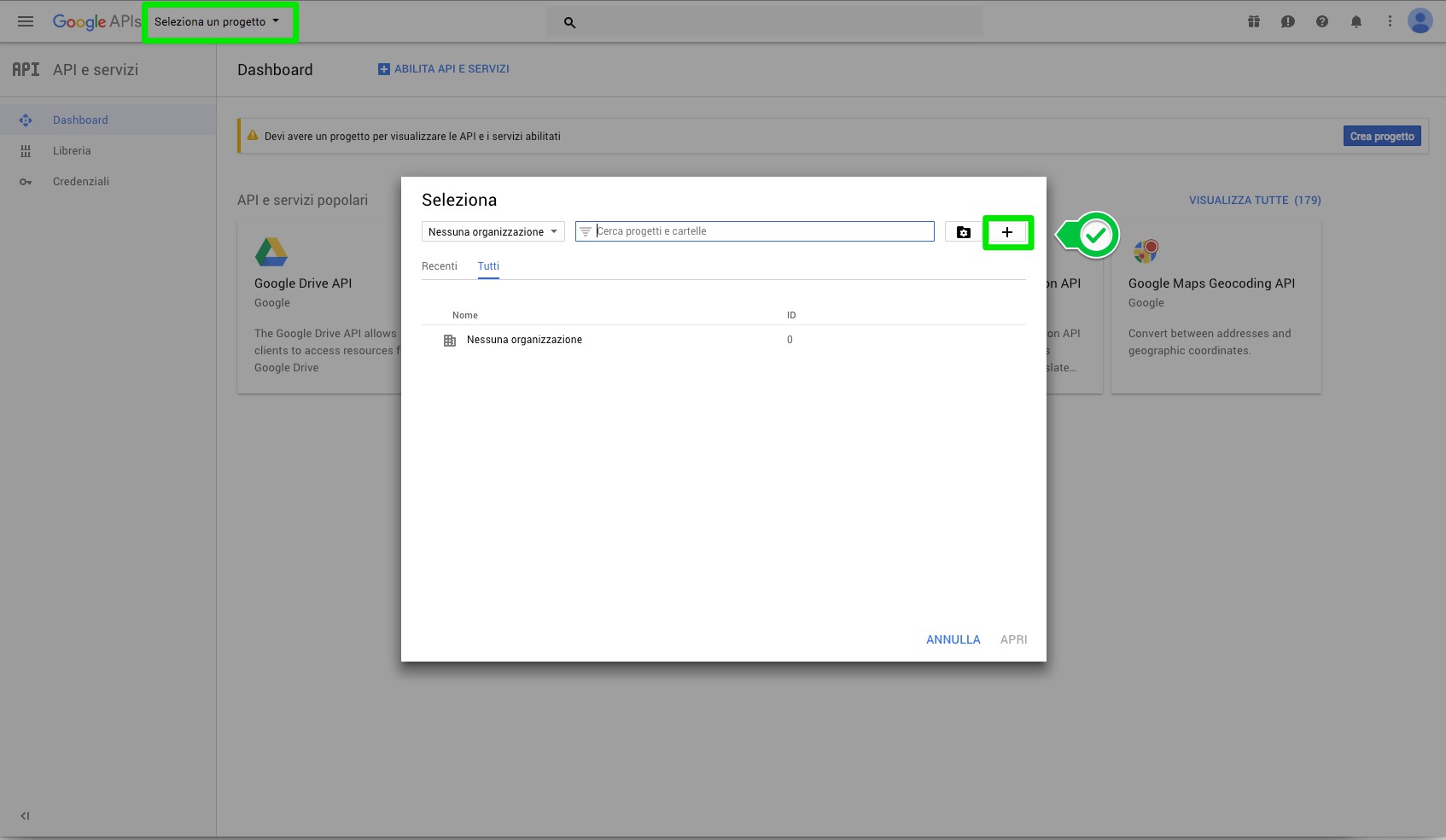
Task: Click the plus icon to create project
Action: 1007,232
